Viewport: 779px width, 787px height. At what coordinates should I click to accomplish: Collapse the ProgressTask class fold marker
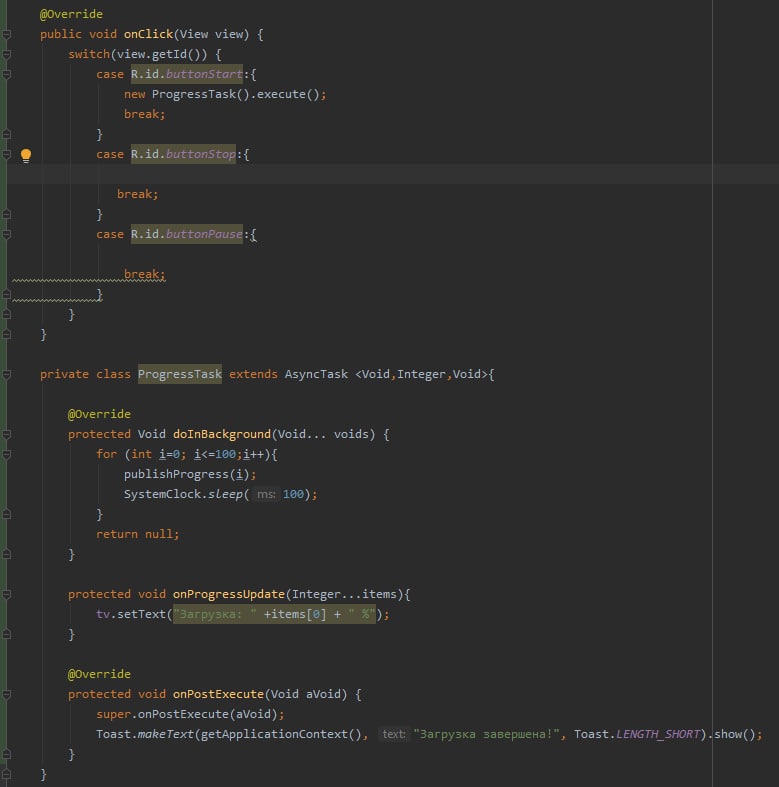coord(7,374)
